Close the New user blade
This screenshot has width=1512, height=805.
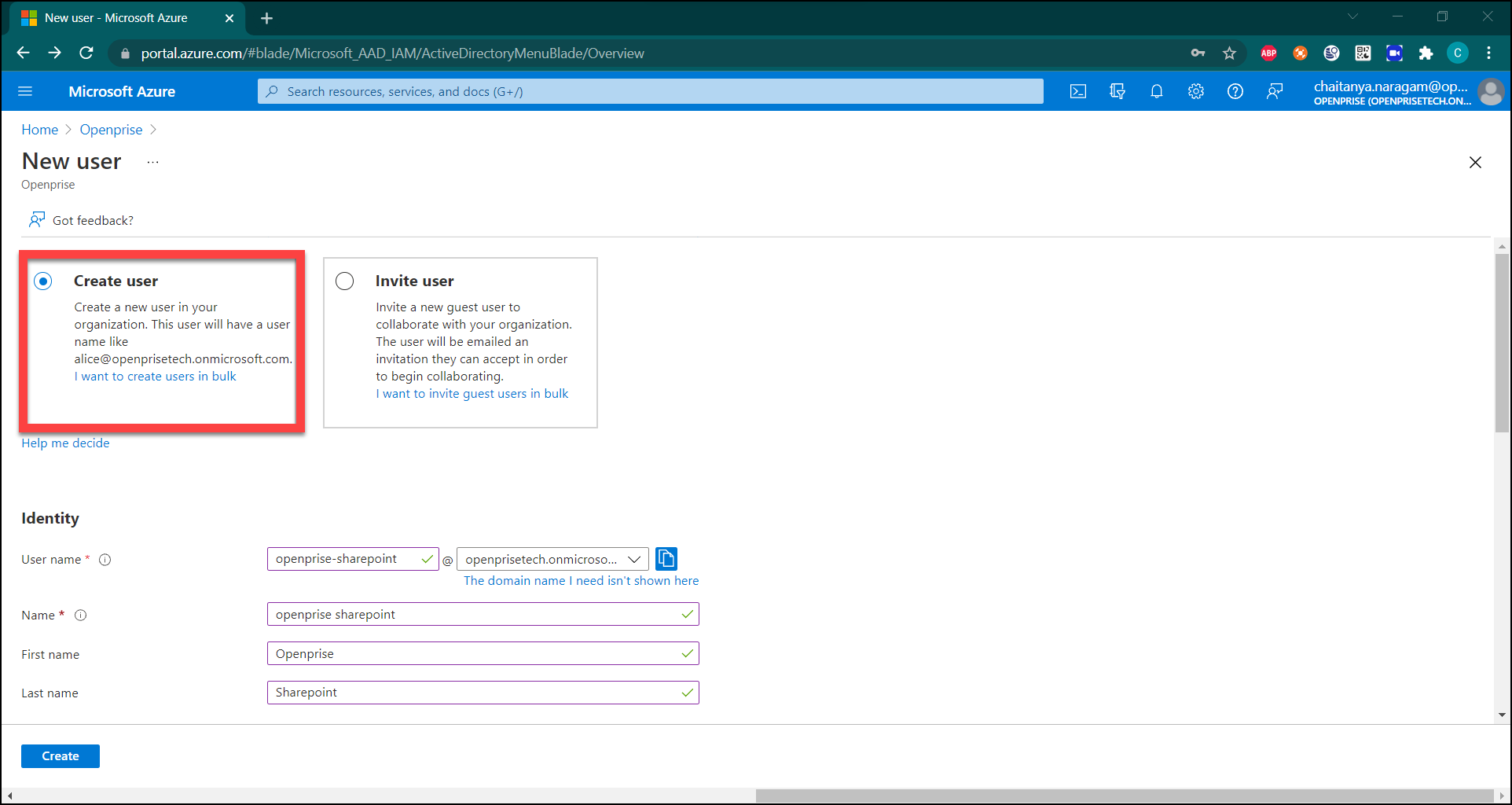coord(1475,162)
